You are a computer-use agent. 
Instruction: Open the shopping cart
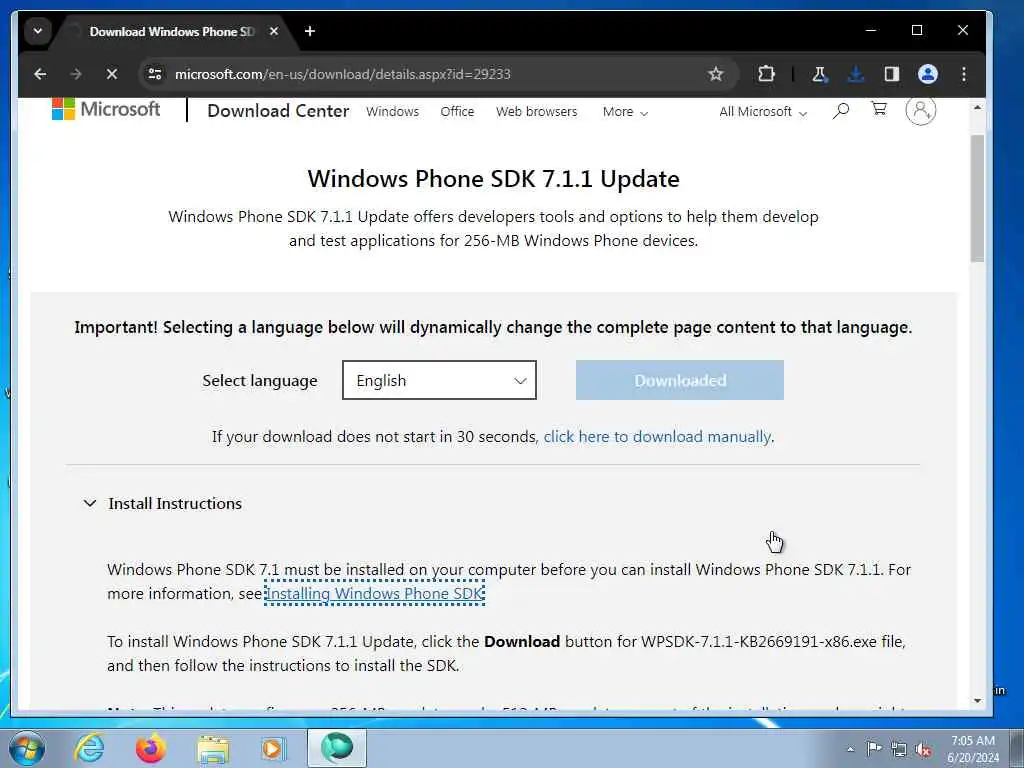(879, 109)
